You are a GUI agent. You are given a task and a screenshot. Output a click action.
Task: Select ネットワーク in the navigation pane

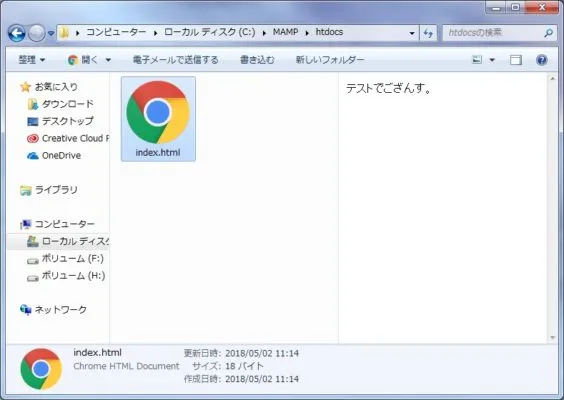(61, 310)
